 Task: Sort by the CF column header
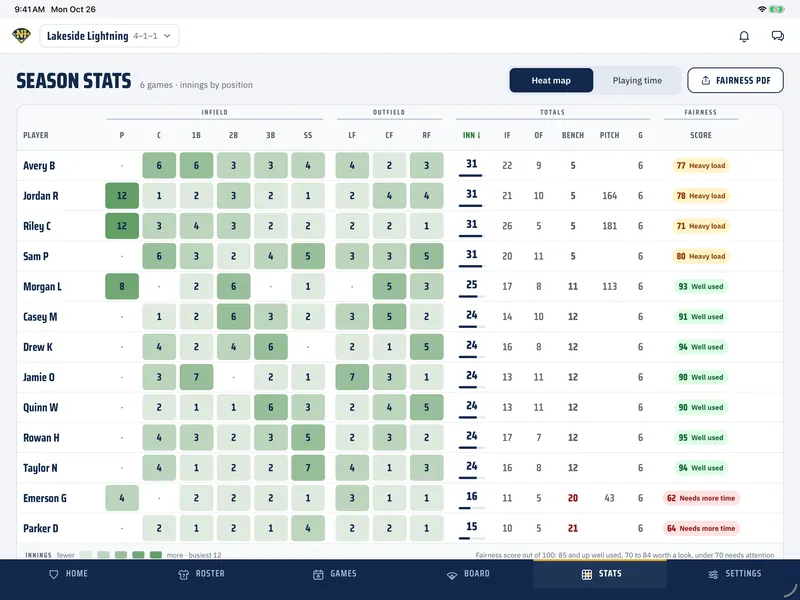389,135
